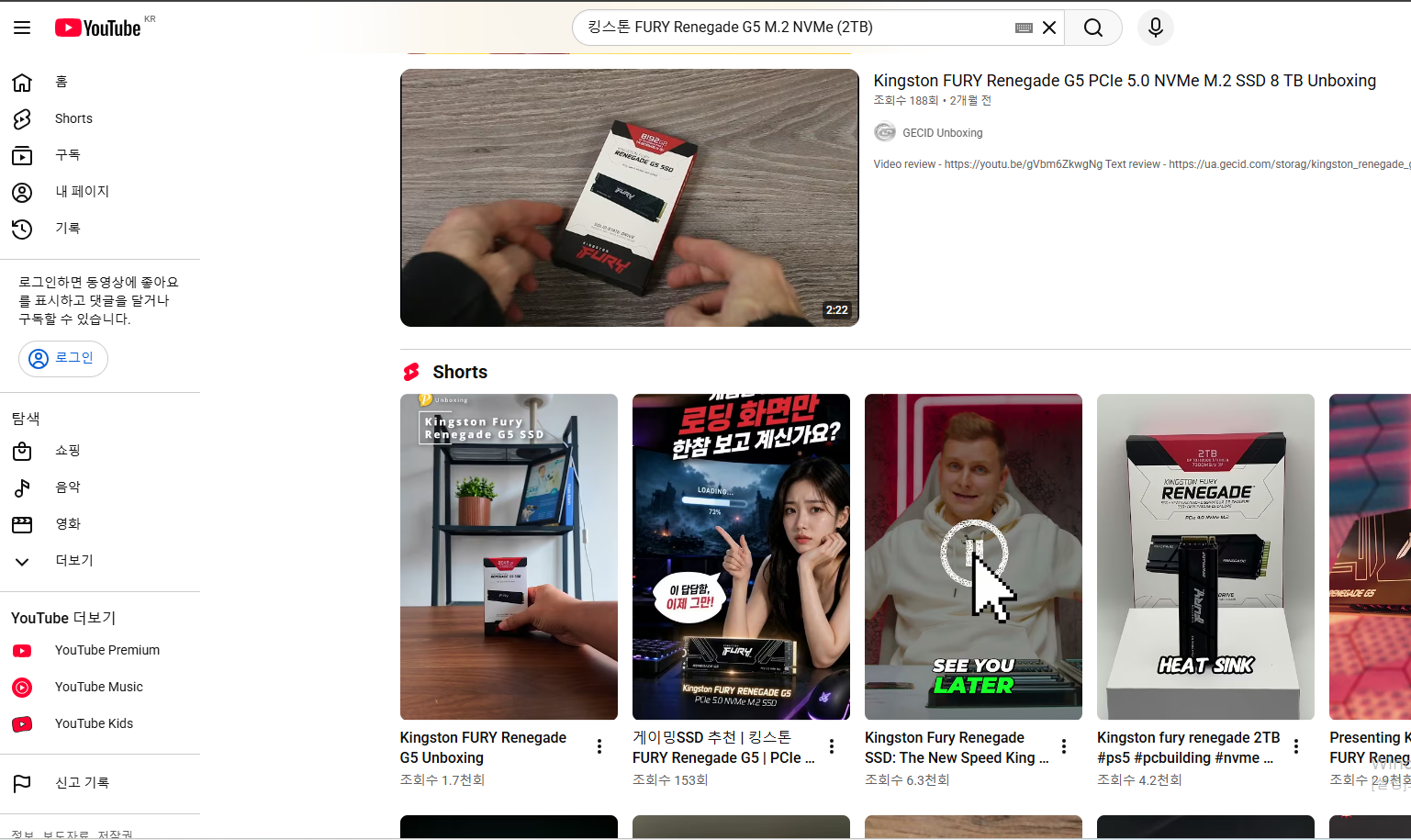
Task: Open more options for New Speed King short
Action: click(x=1064, y=747)
